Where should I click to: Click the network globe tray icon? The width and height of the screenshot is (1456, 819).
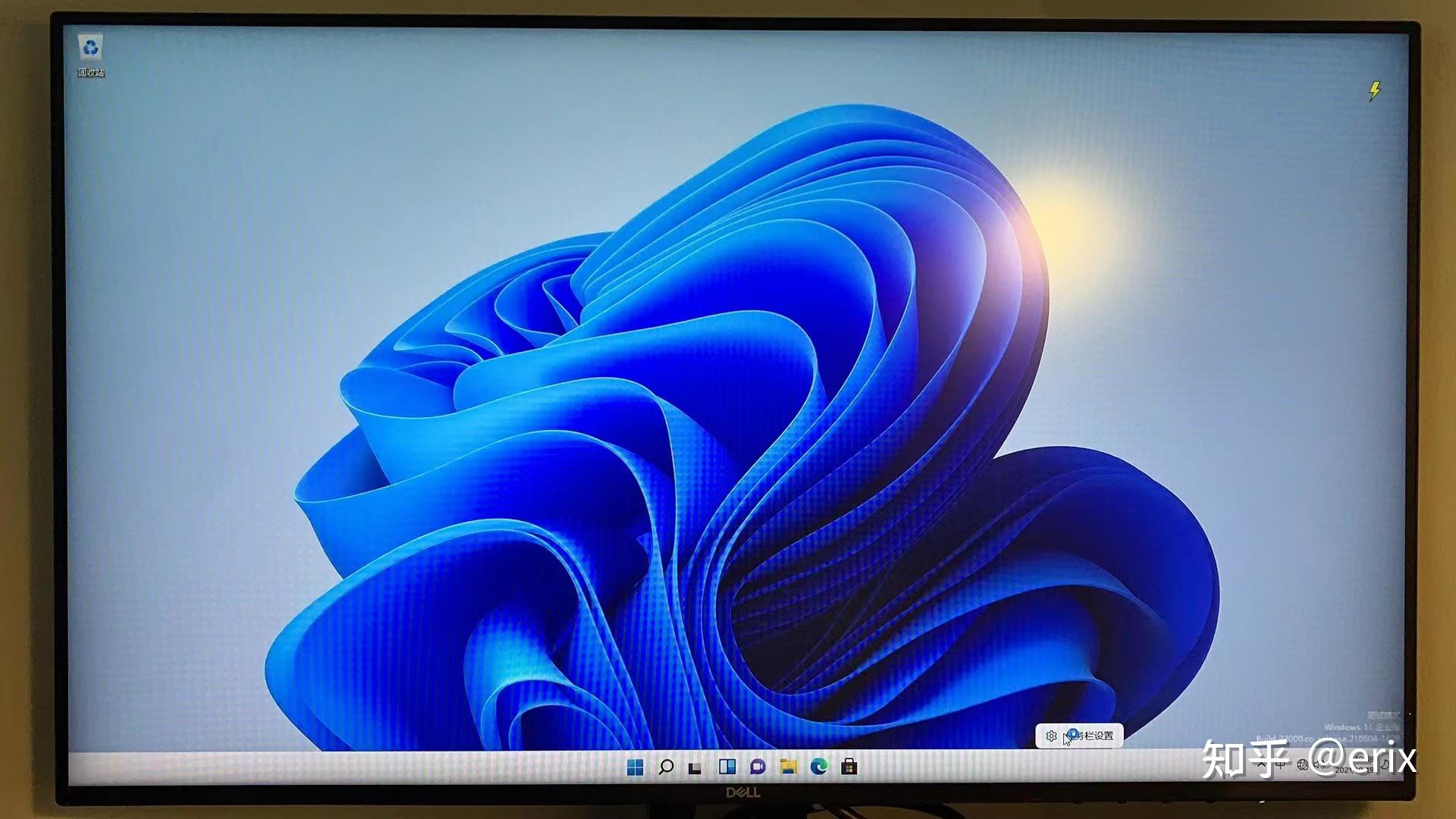coord(1303,765)
